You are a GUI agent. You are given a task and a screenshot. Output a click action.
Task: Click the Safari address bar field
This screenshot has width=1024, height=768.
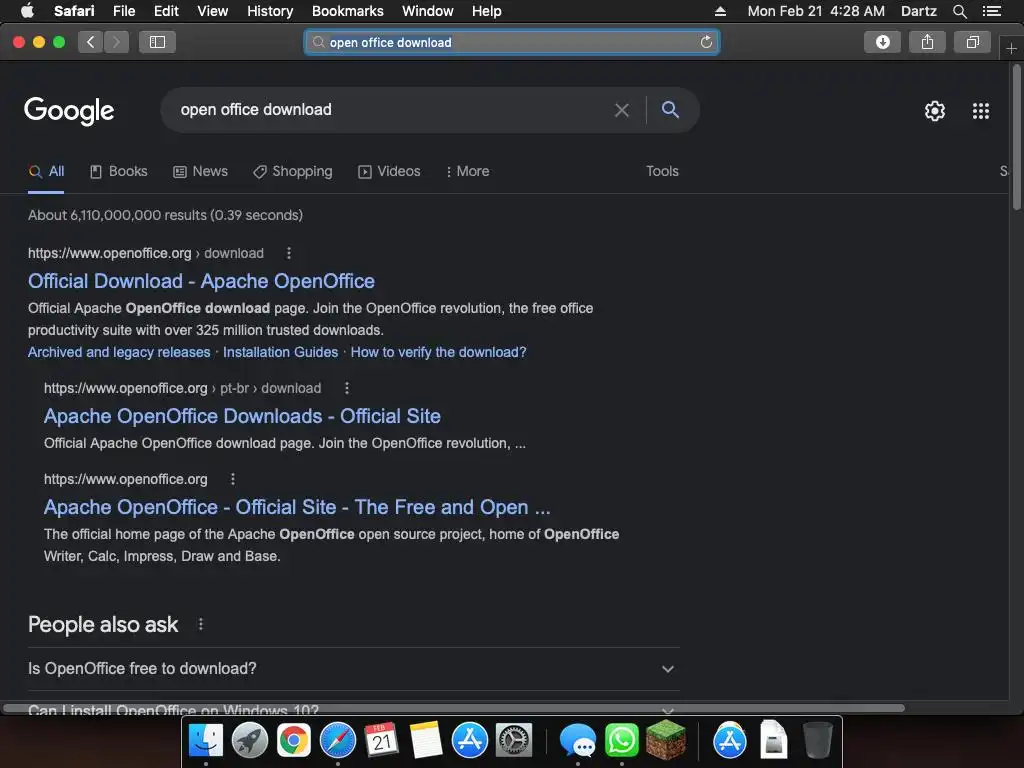coord(511,42)
